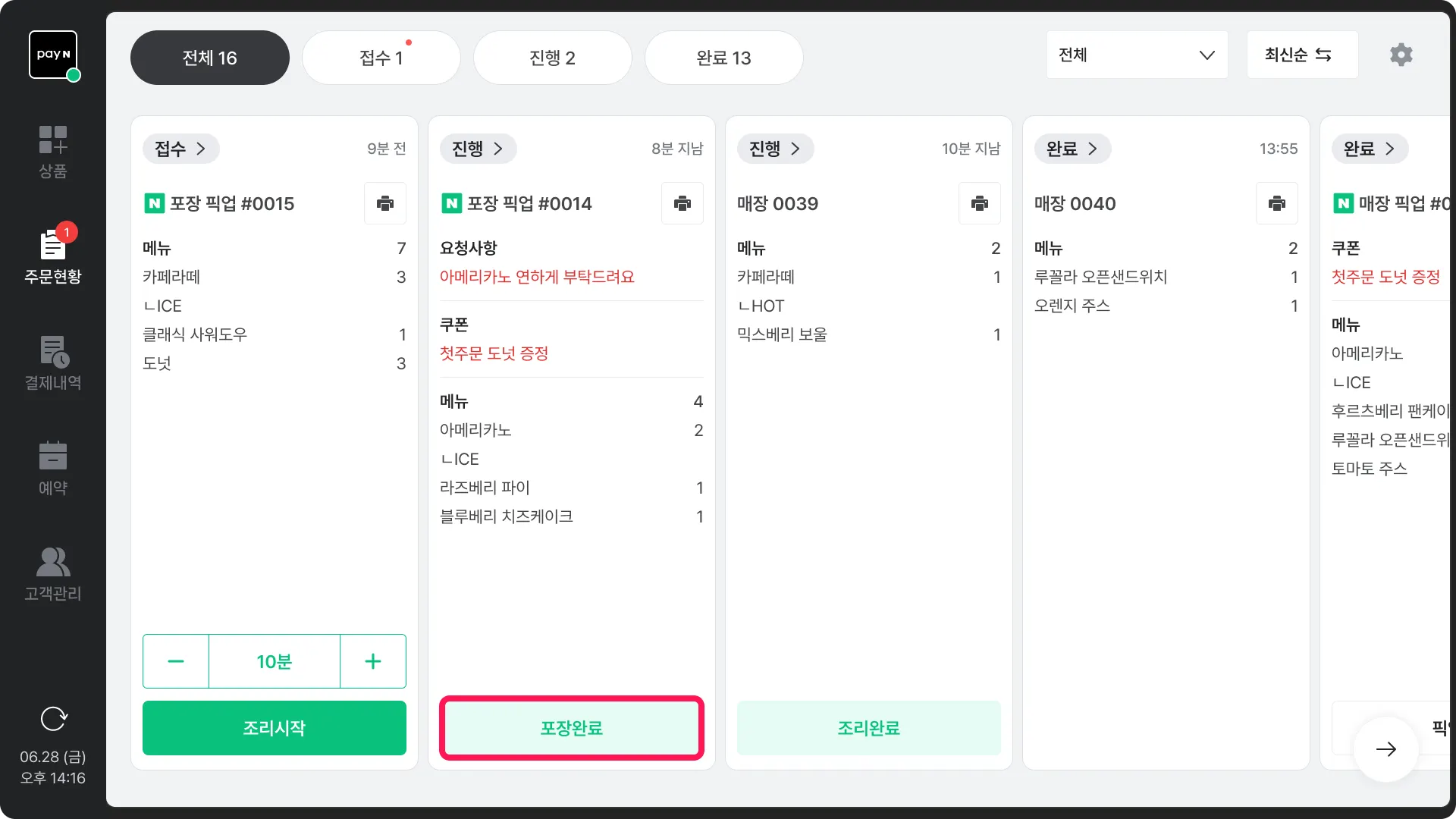Decrease cooking time with minus button
1456x819 pixels.
(176, 661)
